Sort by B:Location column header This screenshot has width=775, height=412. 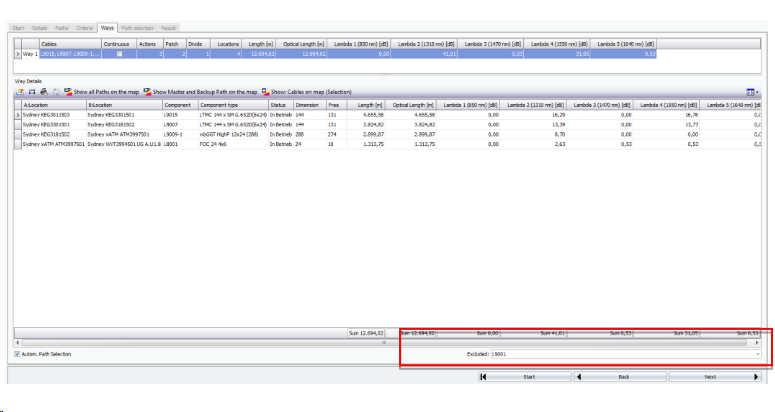[x=125, y=105]
